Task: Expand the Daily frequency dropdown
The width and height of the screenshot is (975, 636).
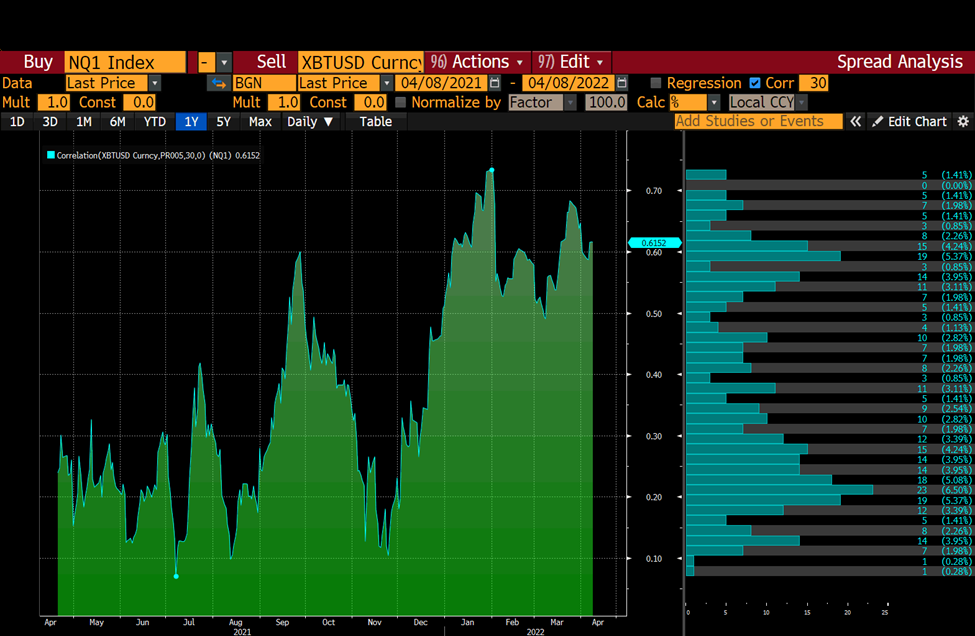Action: coord(310,122)
